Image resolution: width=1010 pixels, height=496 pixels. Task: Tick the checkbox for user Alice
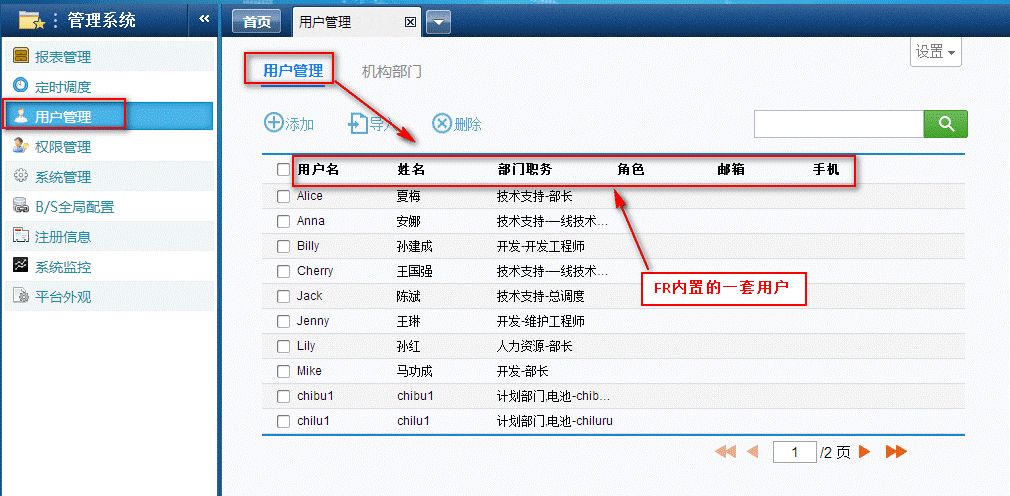coord(283,196)
